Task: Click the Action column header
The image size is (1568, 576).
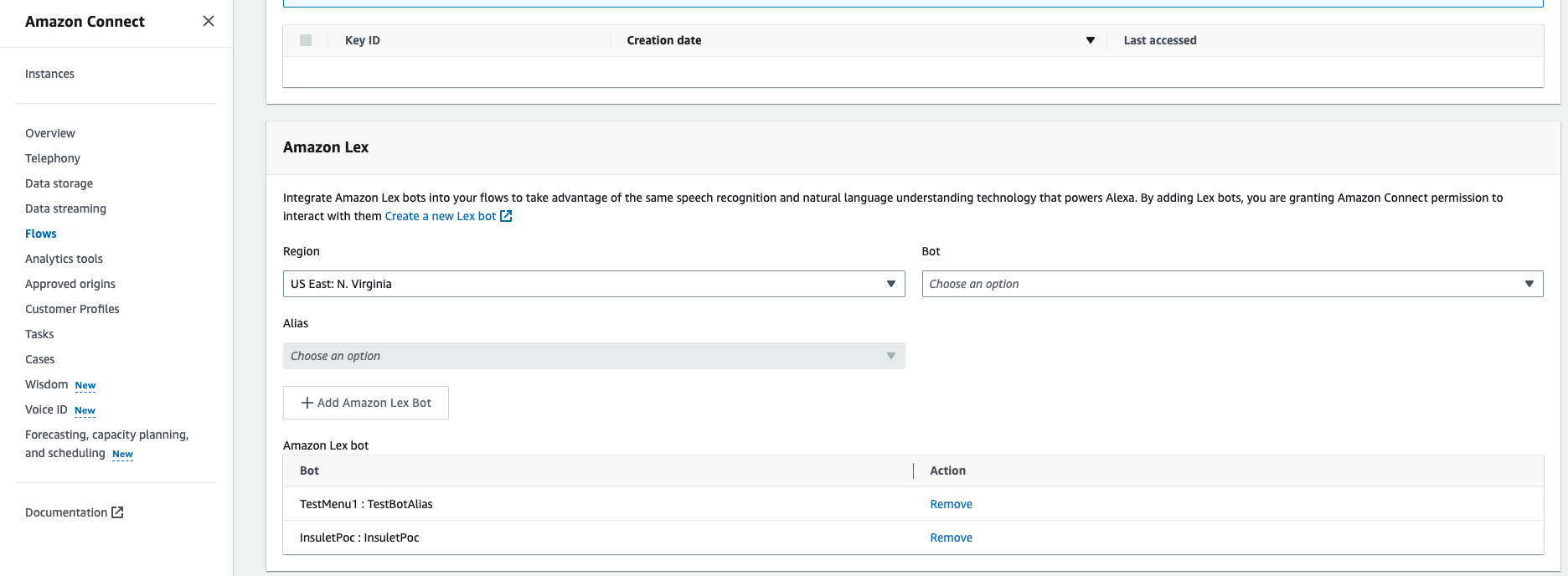Action: point(947,471)
